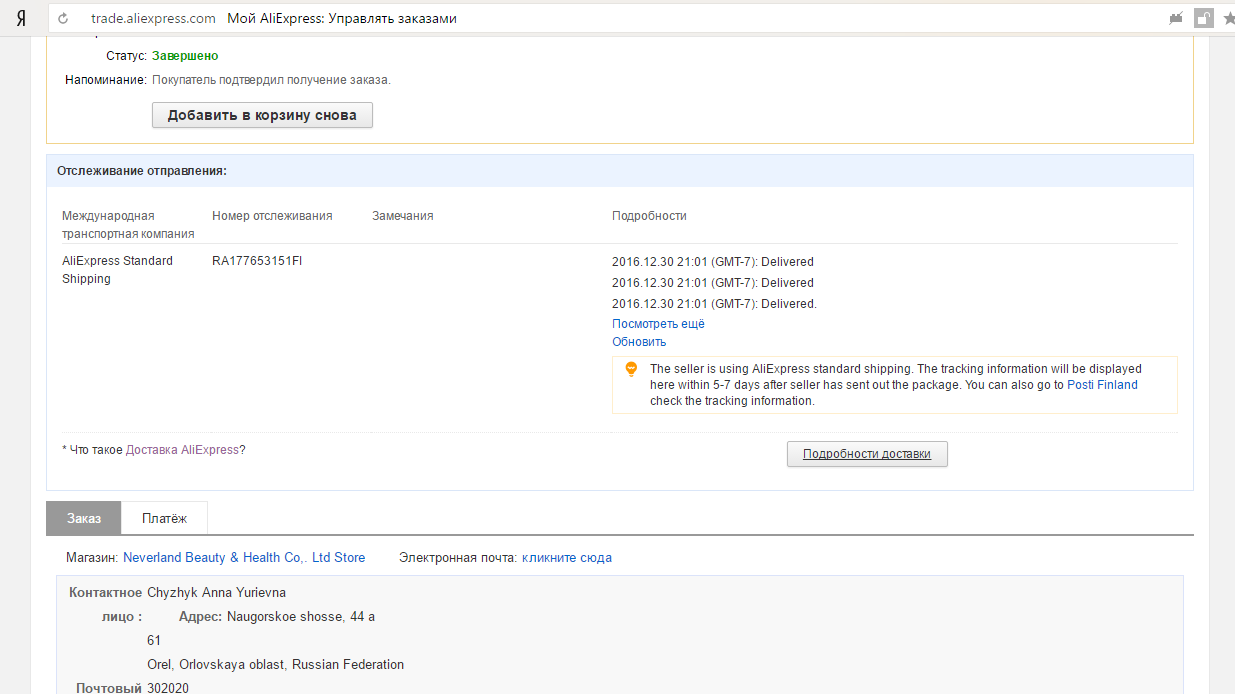Image resolution: width=1235 pixels, height=694 pixels.
Task: Click the "Покупатель подтвердил получение заказа." reminder text
Action: point(271,80)
